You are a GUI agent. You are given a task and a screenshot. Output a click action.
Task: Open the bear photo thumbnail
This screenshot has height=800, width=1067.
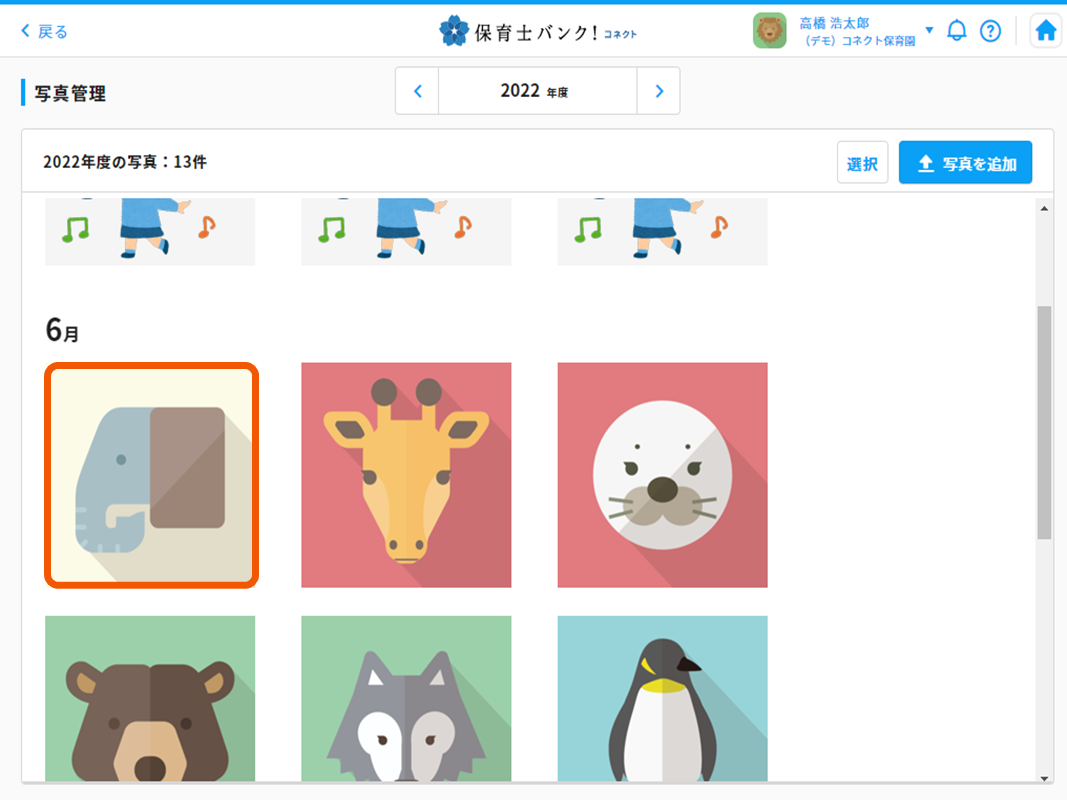(150, 698)
